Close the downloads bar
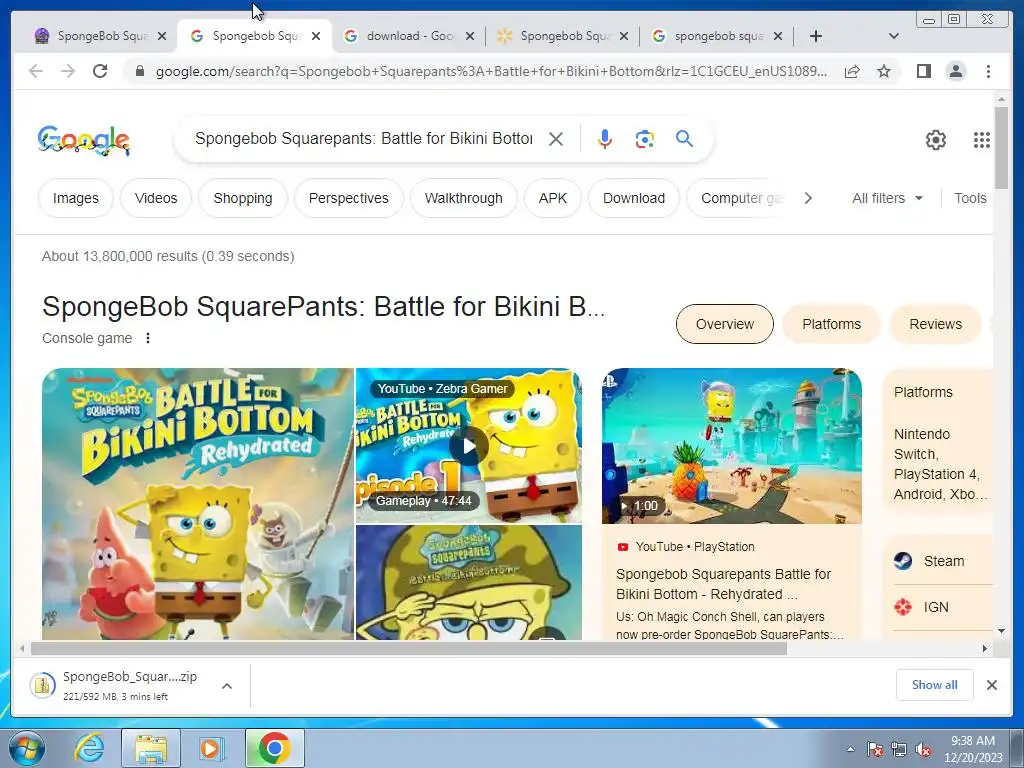Viewport: 1024px width, 768px height. coord(991,685)
